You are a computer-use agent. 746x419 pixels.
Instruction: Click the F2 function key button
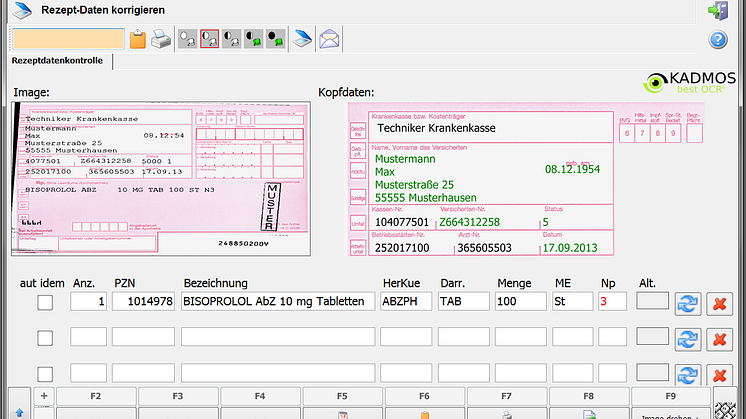[x=96, y=396]
